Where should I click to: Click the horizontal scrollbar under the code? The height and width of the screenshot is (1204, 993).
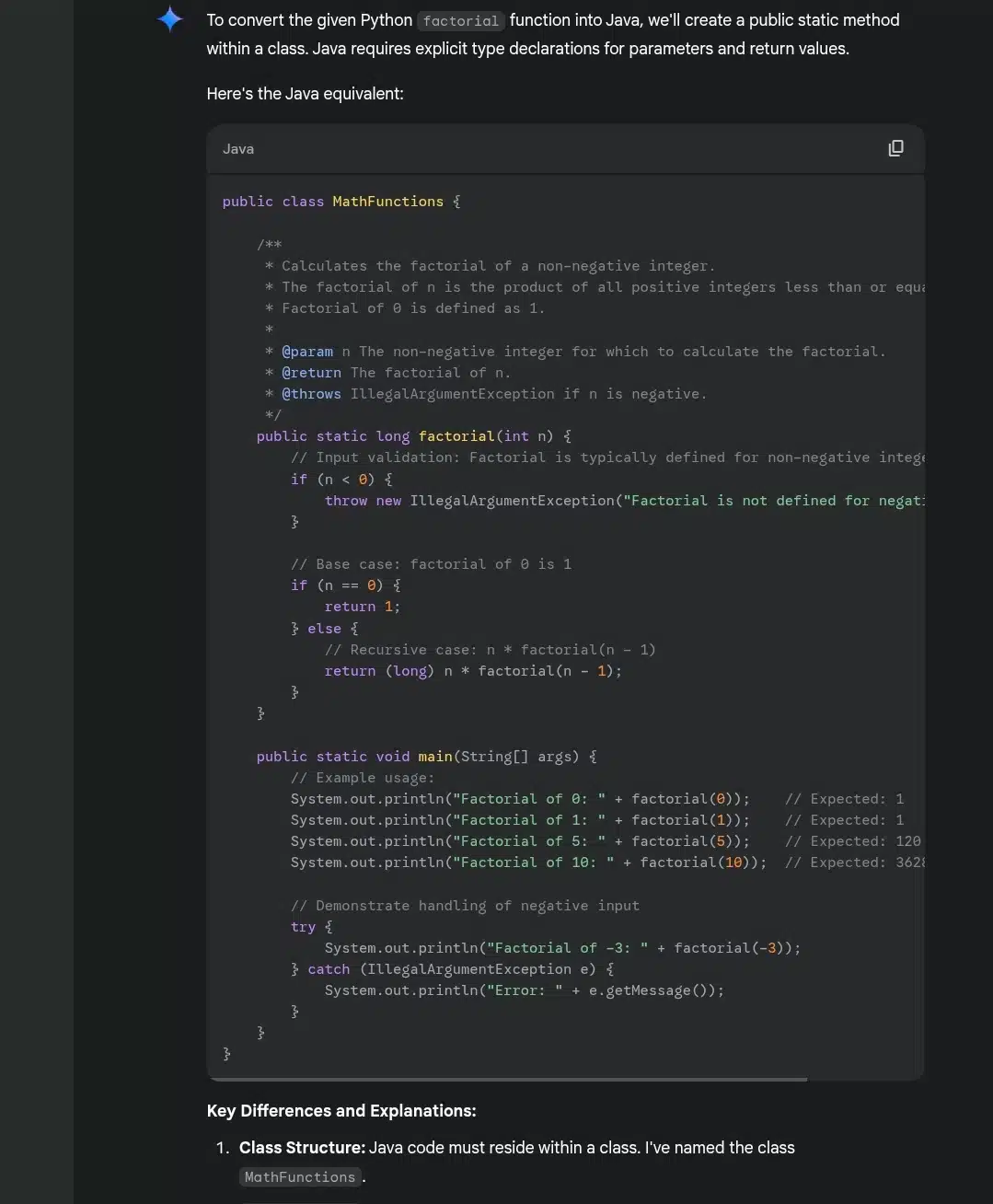point(508,1079)
